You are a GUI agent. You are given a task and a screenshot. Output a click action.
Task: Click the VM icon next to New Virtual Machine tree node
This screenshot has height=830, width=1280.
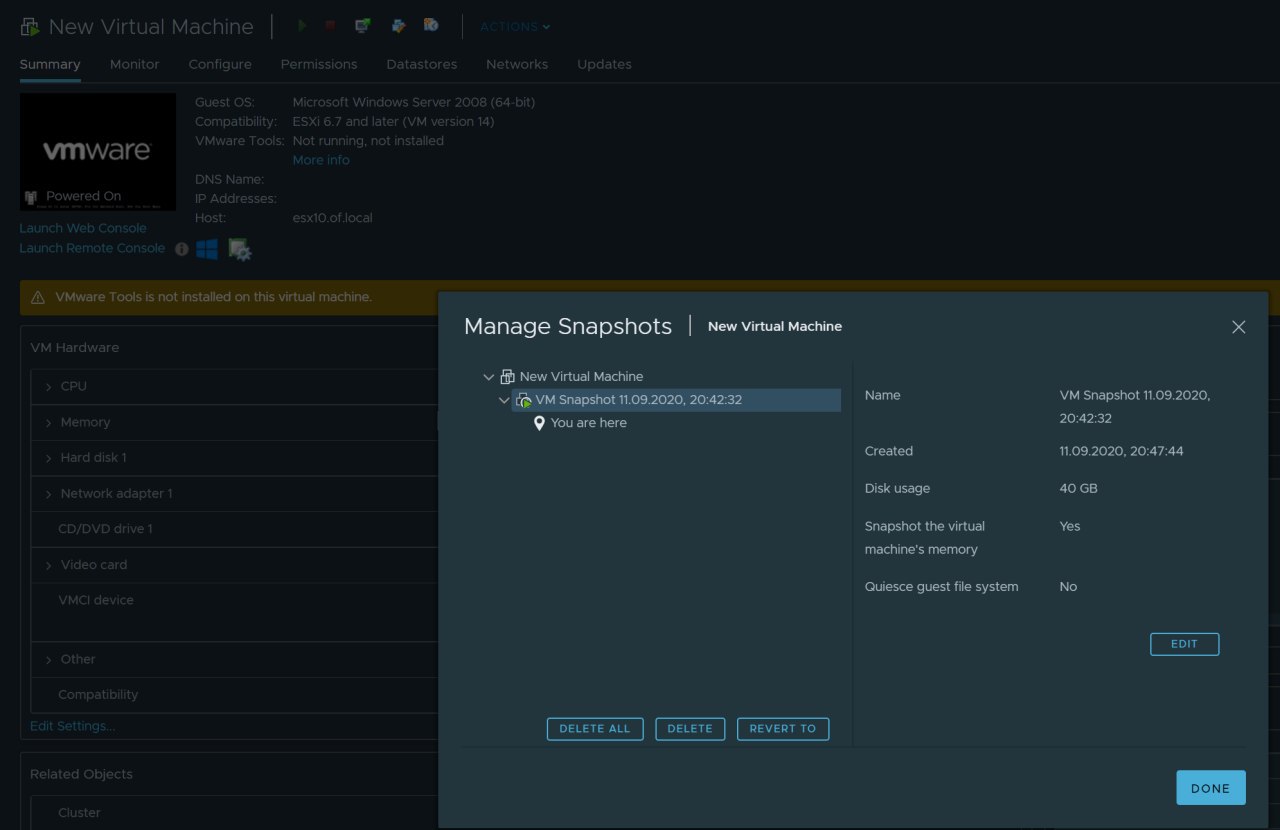pos(508,377)
